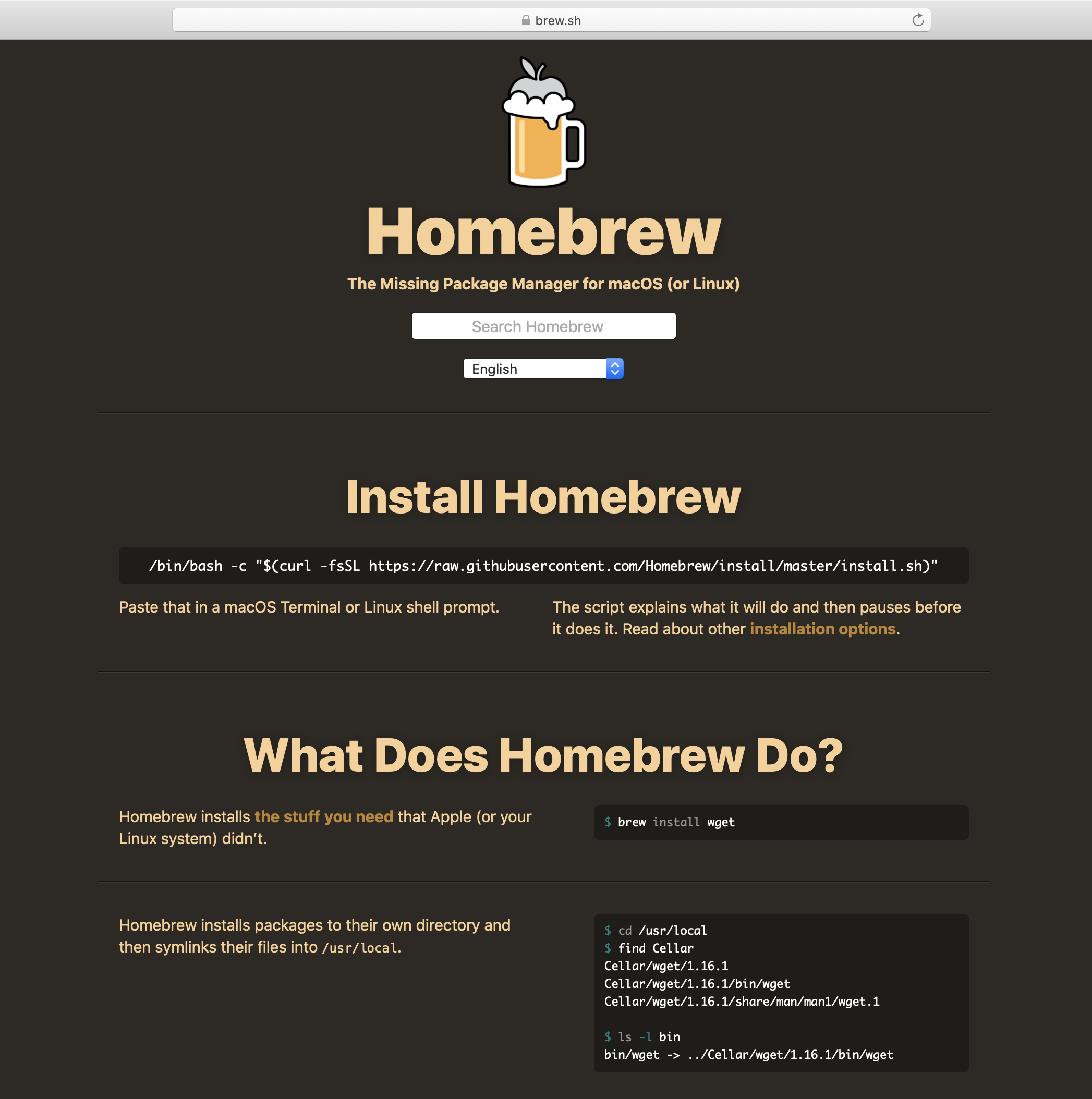Viewport: 1092px width, 1099px height.
Task: Click the Missing Package Manager tagline
Action: tap(543, 284)
